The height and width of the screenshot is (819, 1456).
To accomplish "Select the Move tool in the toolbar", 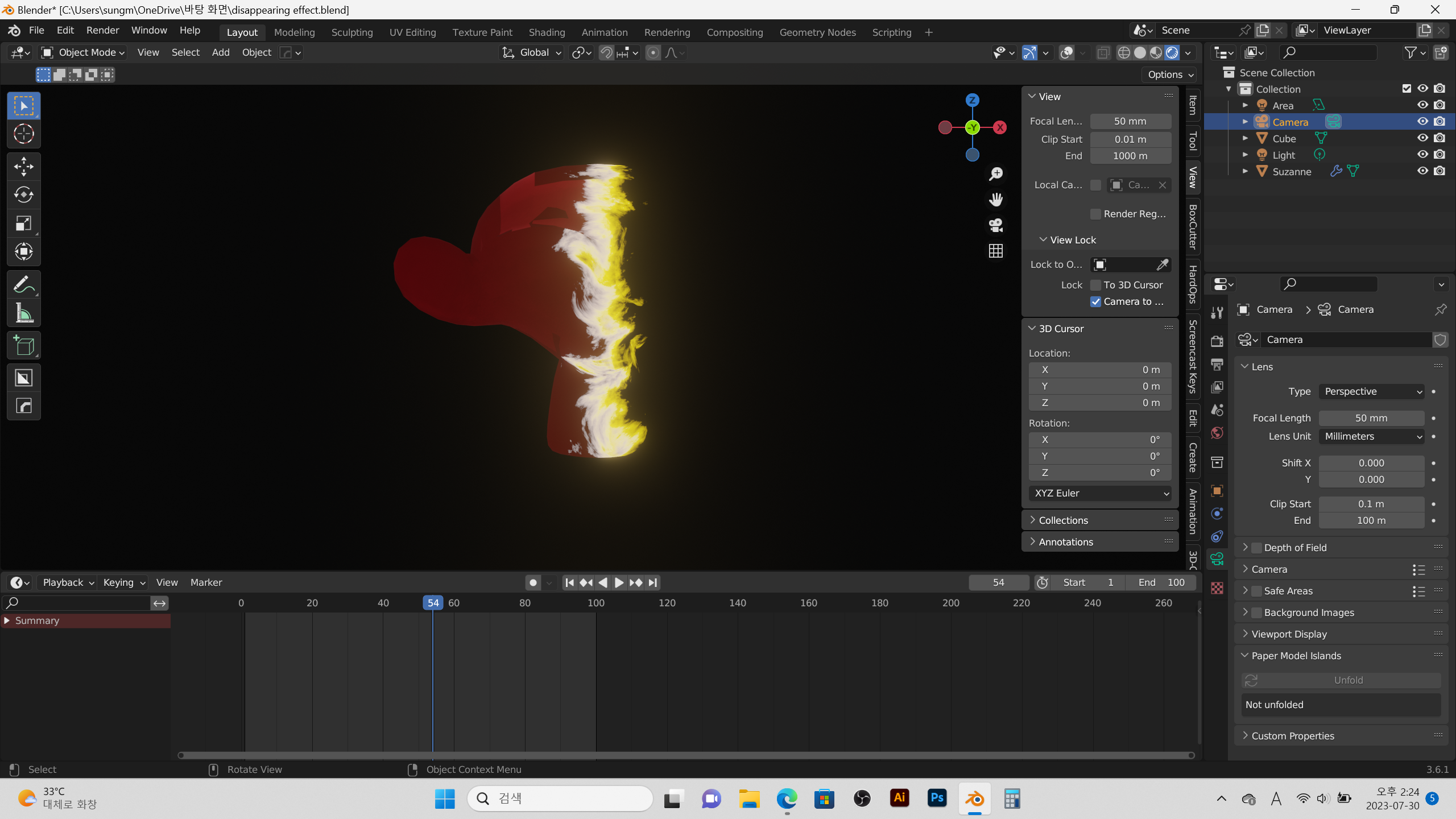I will click(23, 167).
